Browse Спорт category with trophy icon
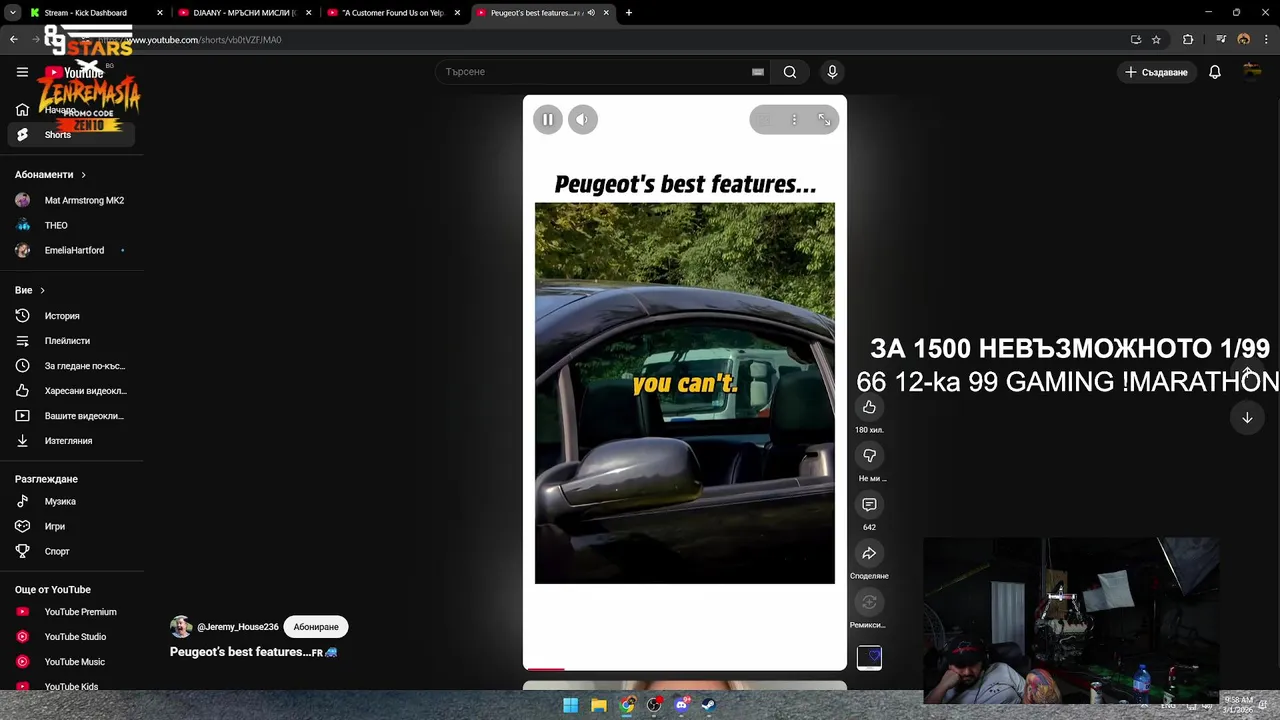The height and width of the screenshot is (720, 1280). pyautogui.click(x=71, y=551)
